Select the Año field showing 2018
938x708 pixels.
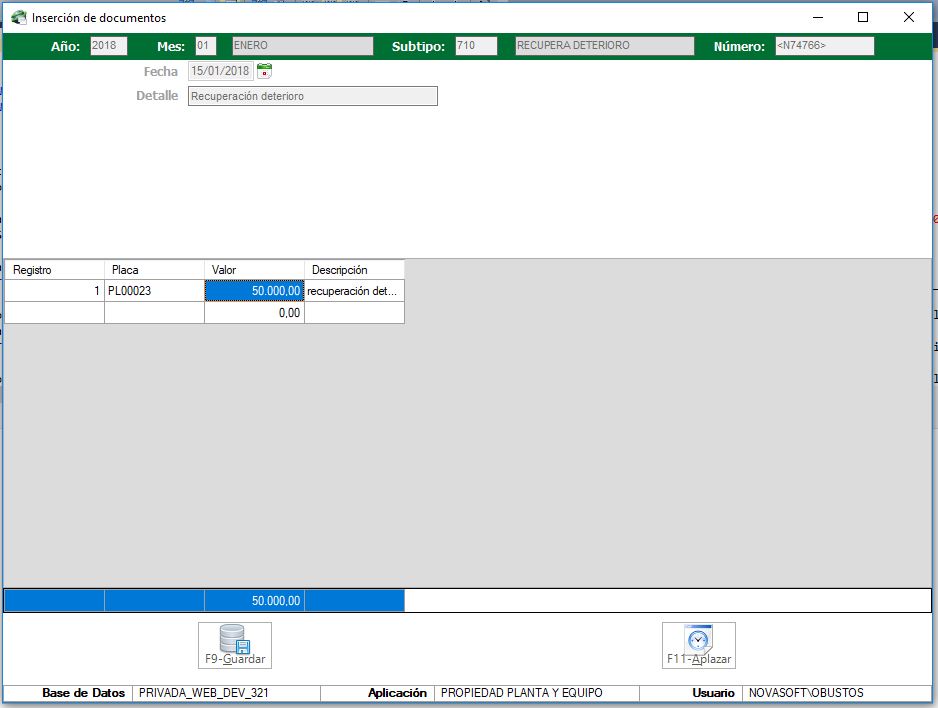point(109,46)
